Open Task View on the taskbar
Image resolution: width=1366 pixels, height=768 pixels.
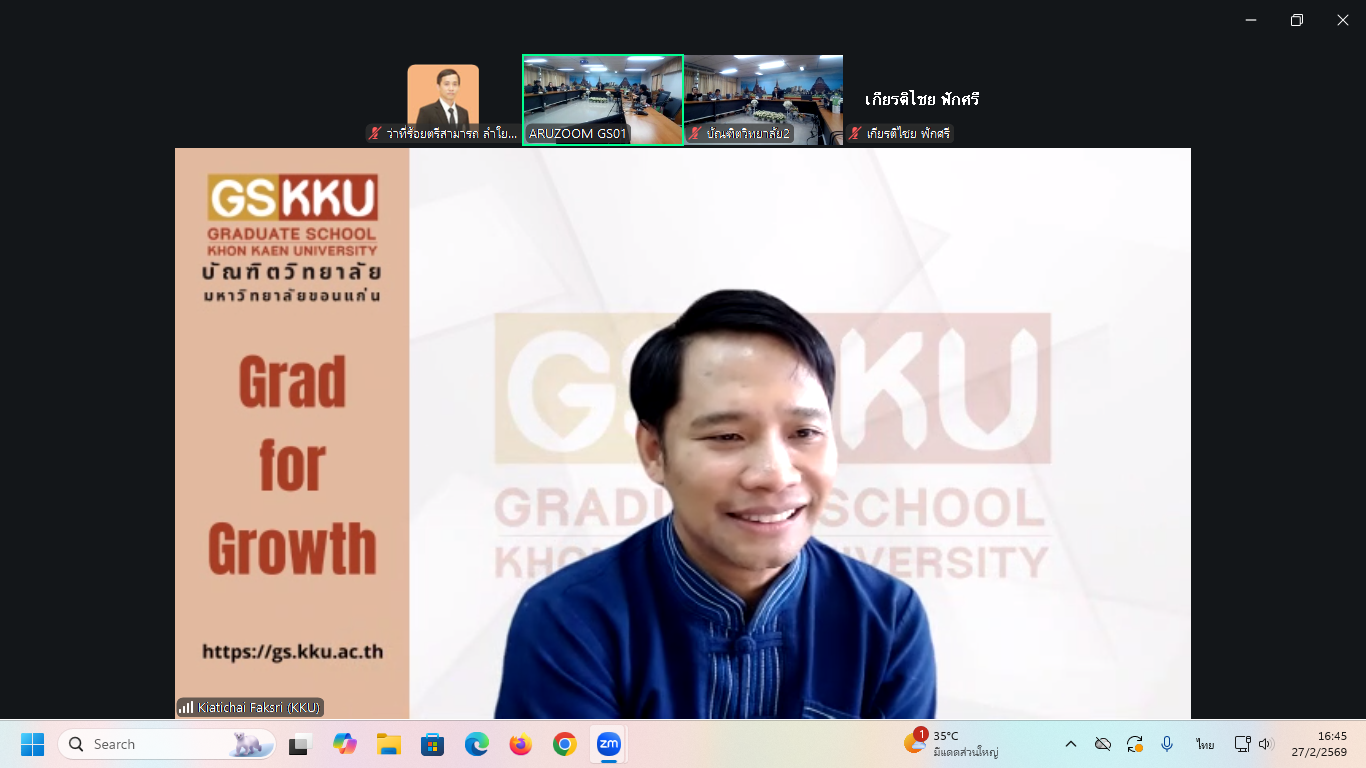click(299, 744)
